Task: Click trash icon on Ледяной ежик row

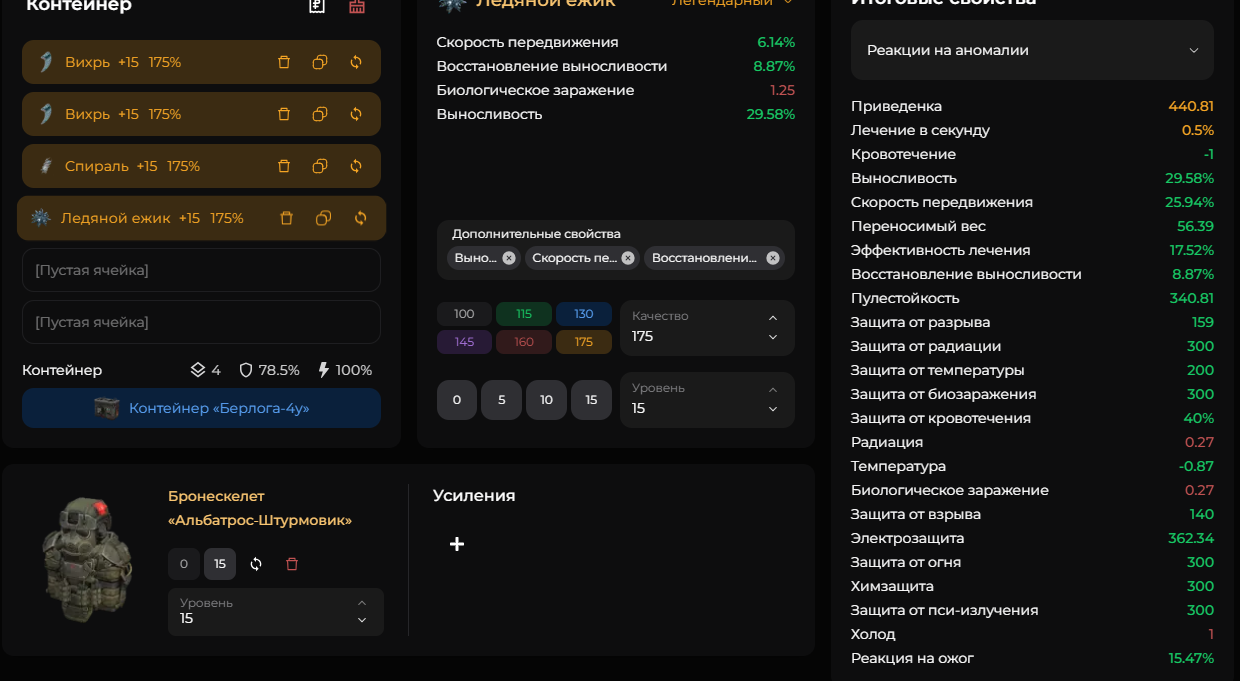Action: (x=286, y=218)
